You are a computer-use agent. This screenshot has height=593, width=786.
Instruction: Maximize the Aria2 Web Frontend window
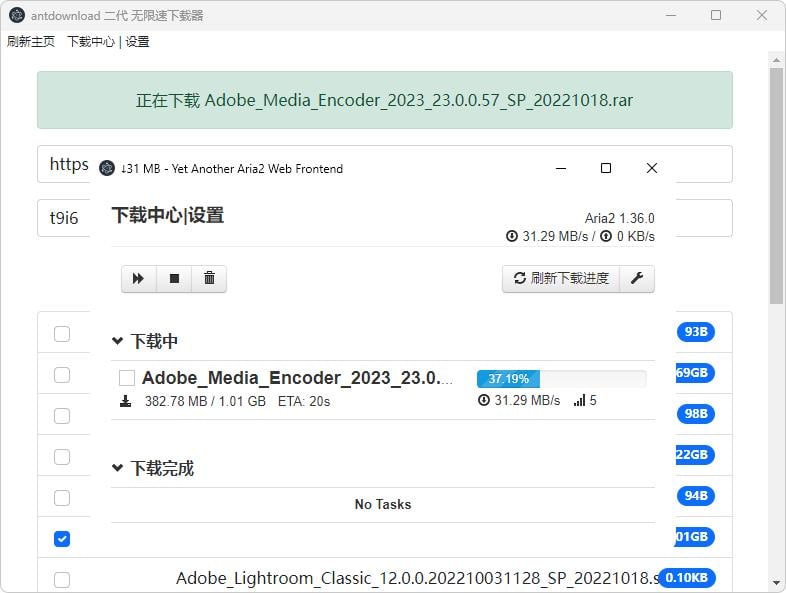tap(606, 168)
